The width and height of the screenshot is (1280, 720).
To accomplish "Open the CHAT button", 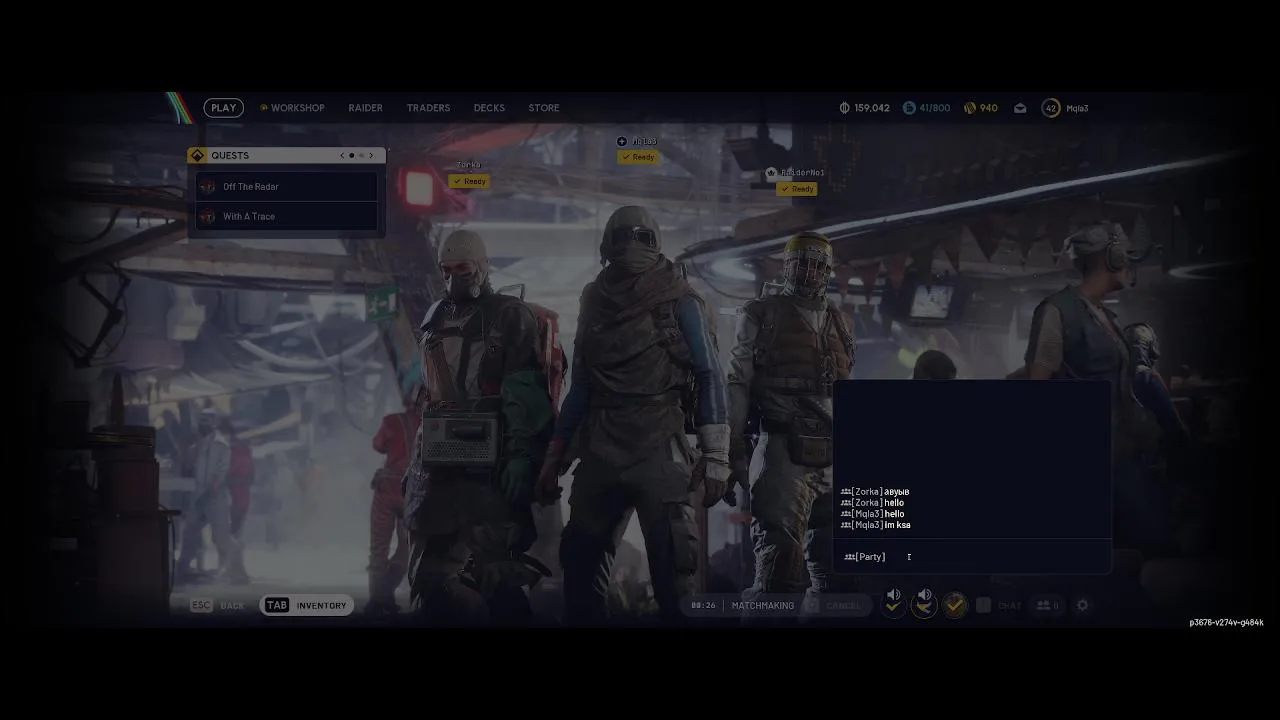I will click(x=999, y=605).
